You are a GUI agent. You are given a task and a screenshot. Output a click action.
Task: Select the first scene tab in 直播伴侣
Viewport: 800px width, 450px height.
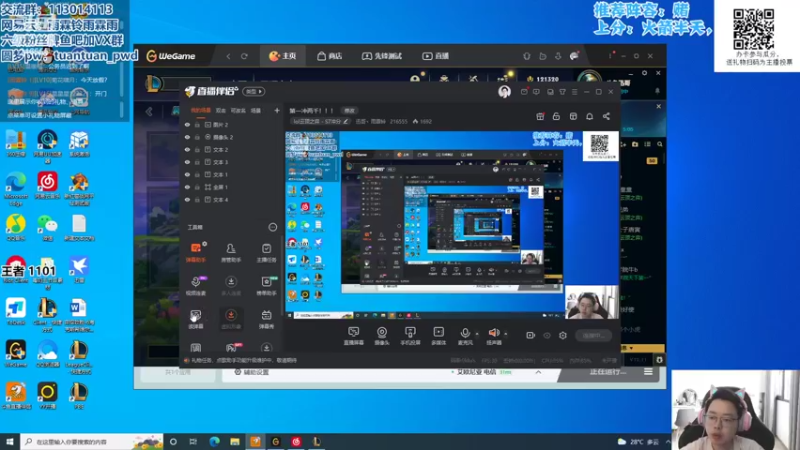point(201,111)
